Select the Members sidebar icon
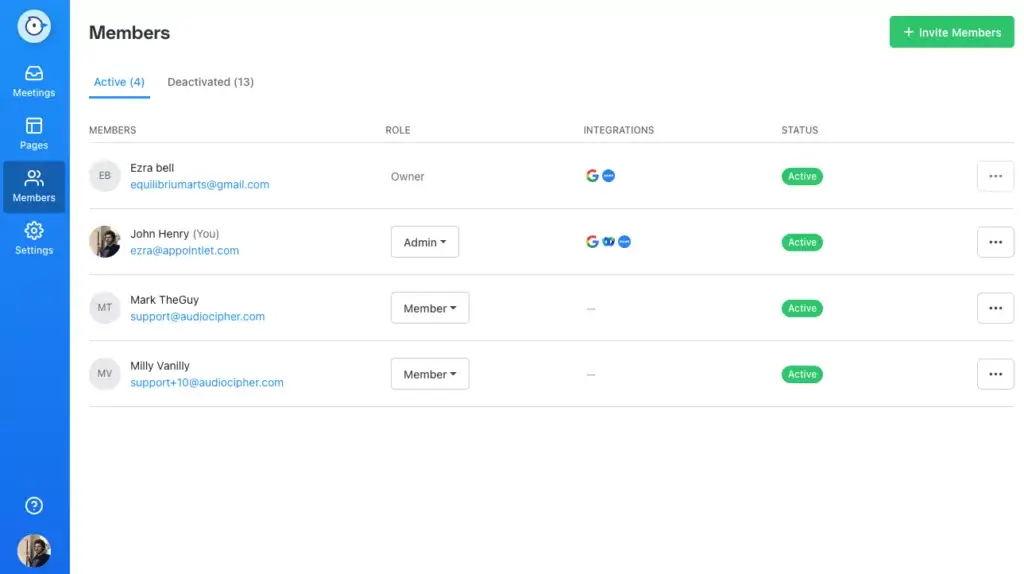Screen dimensions: 1024x574 [x=34, y=187]
